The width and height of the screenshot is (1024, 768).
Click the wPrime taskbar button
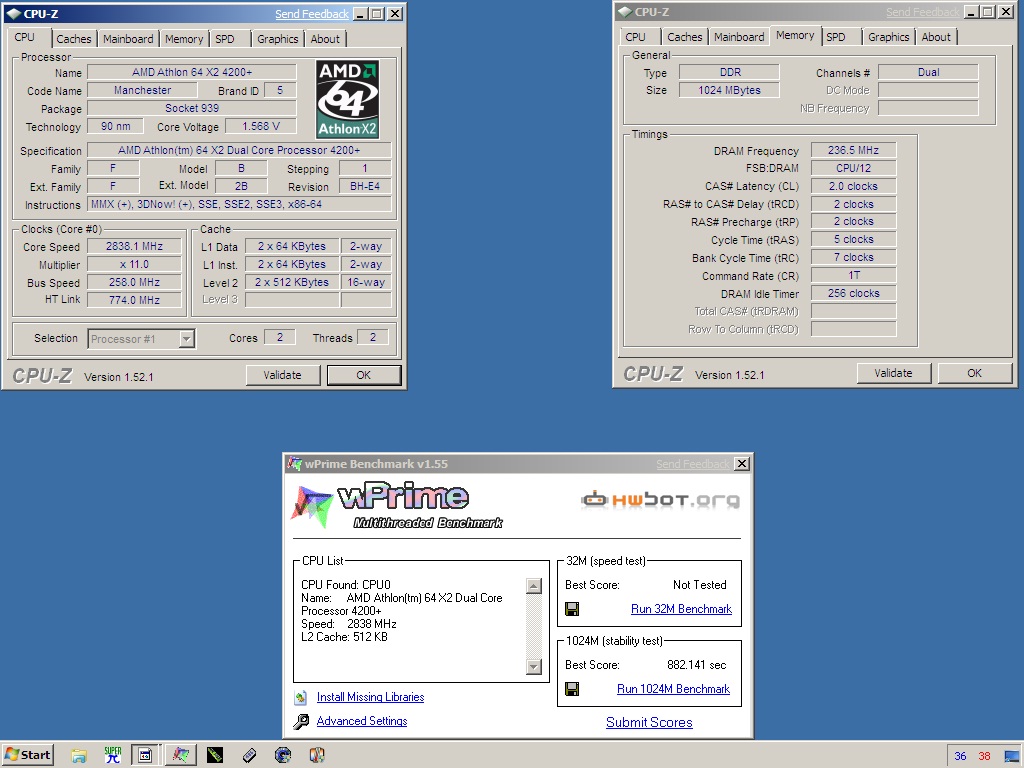[180, 755]
